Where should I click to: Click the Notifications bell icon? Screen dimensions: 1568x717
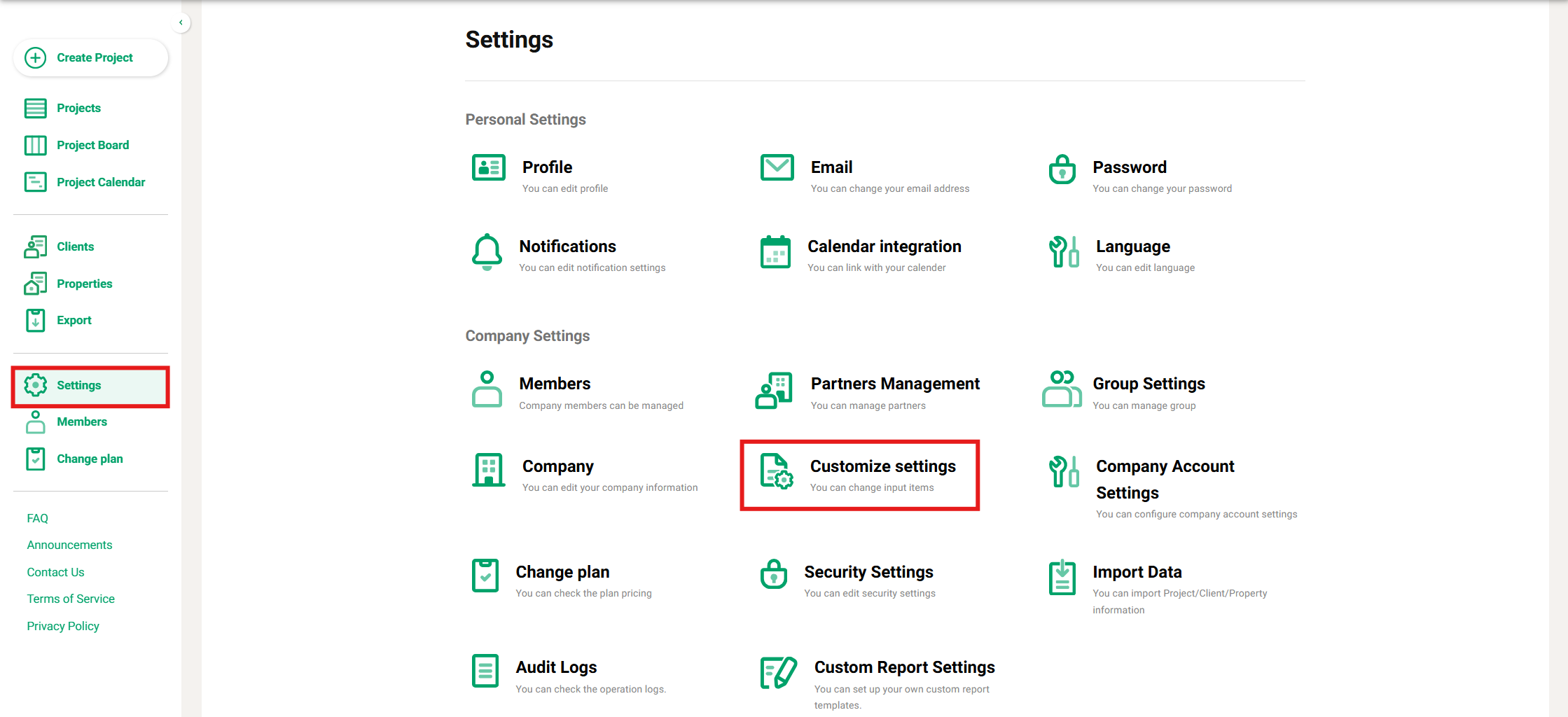tap(487, 252)
